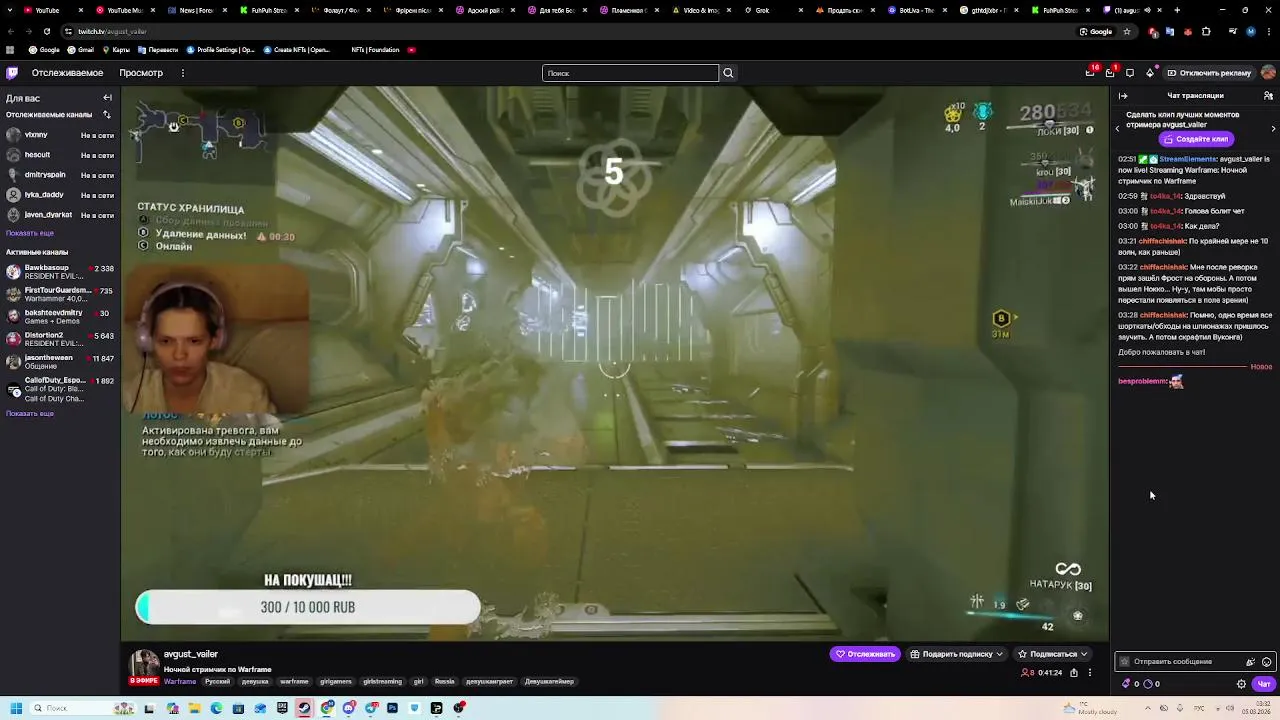Click the search magnifier button
Image resolution: width=1280 pixels, height=720 pixels.
pos(728,73)
